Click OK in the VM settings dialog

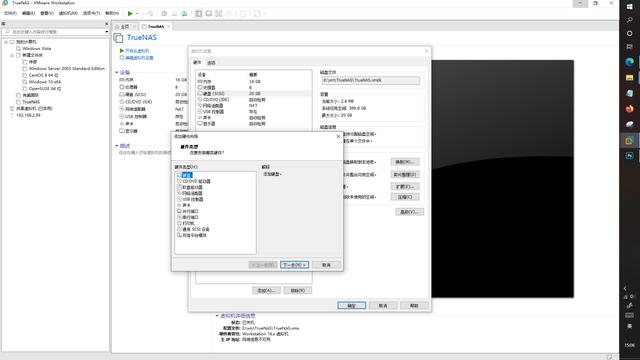point(351,305)
